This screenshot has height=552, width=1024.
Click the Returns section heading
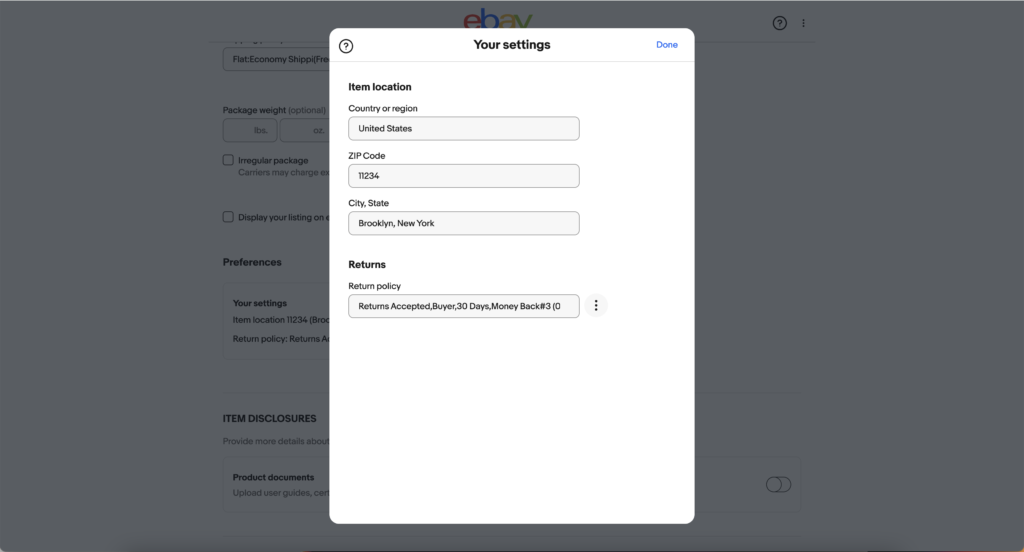pos(367,265)
